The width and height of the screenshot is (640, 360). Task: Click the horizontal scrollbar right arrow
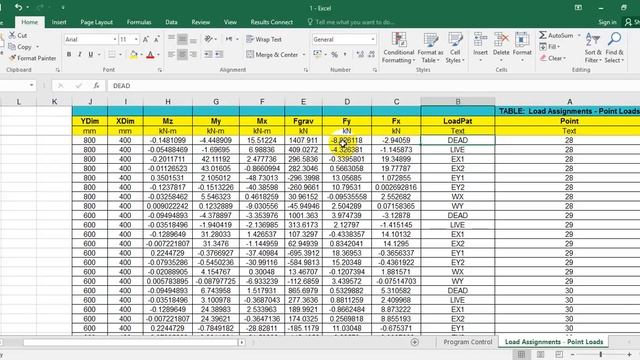pyautogui.click(x=242, y=342)
